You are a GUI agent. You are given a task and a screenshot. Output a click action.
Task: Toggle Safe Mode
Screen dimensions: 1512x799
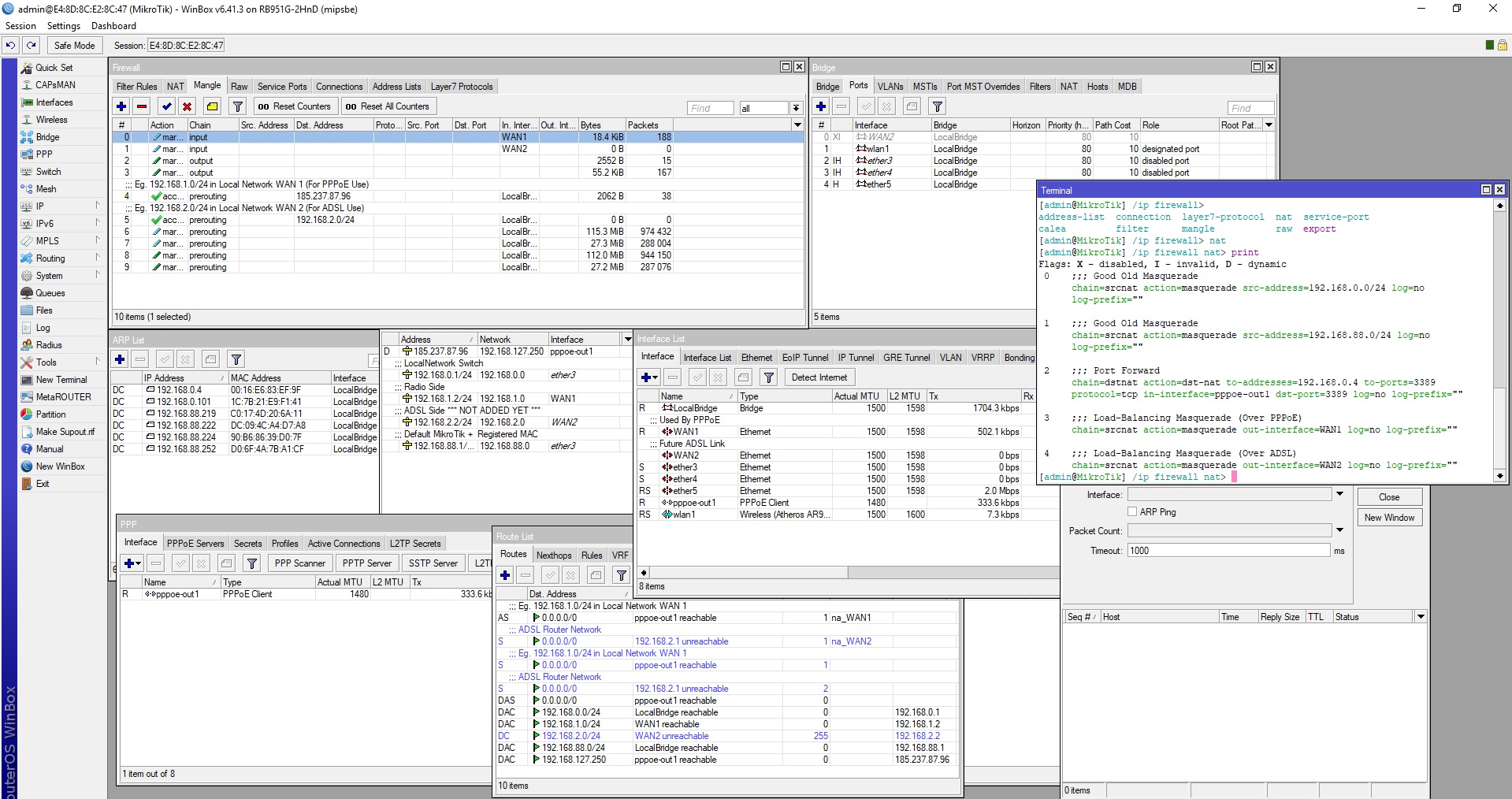pyautogui.click(x=74, y=45)
